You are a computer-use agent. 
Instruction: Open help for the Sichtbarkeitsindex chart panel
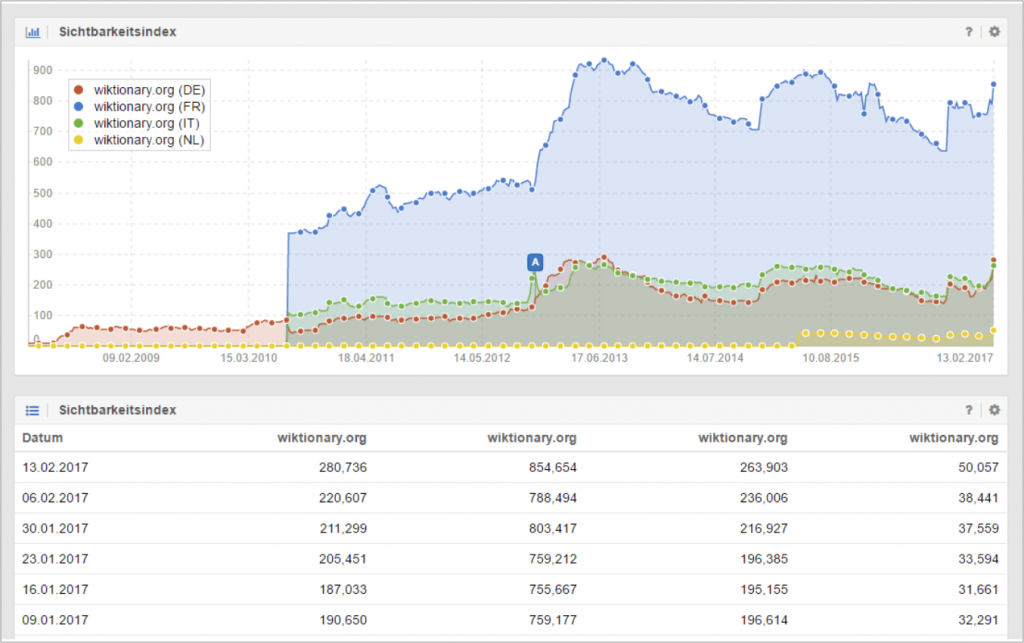[x=968, y=31]
